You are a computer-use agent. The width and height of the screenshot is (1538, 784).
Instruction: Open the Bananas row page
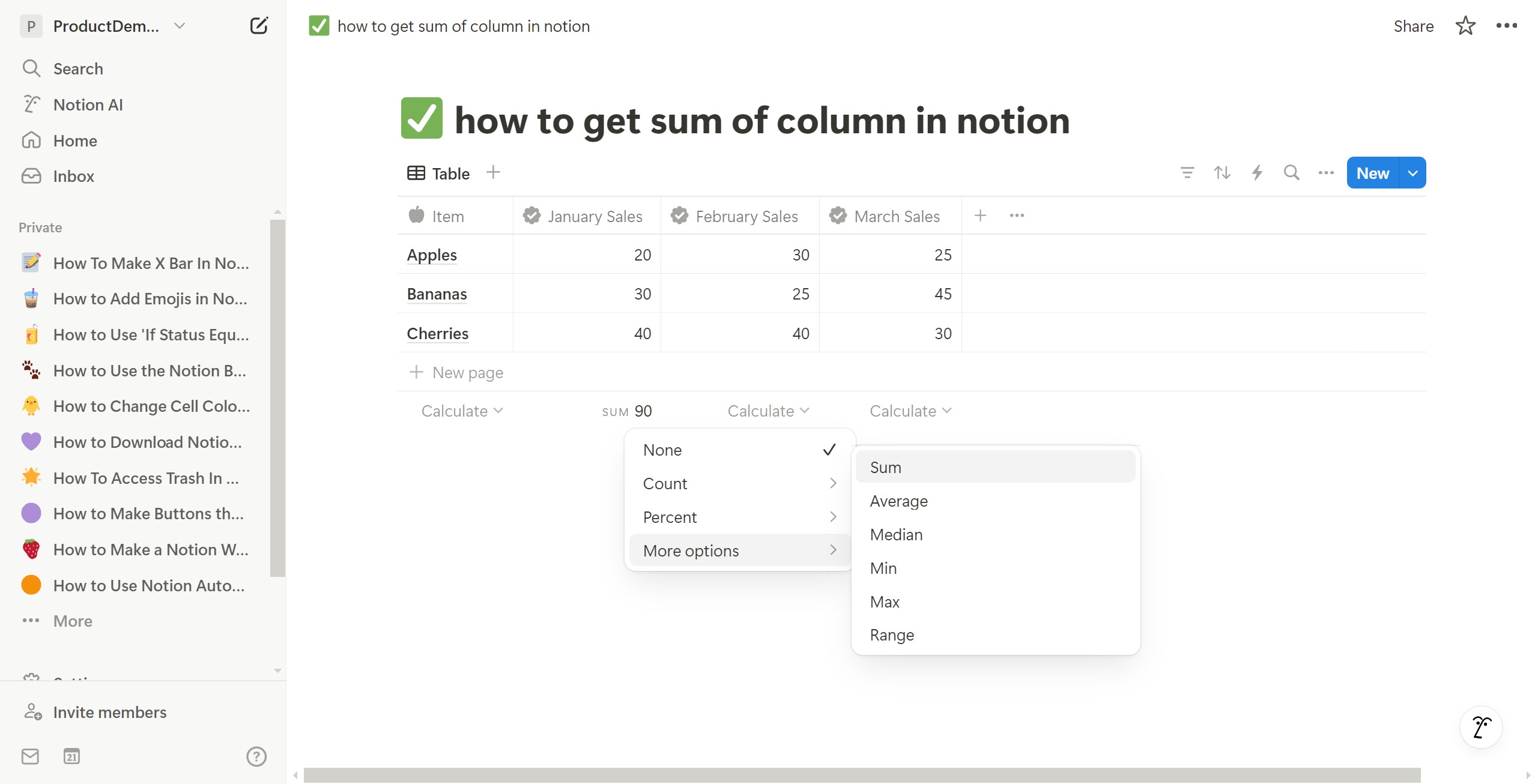coord(437,294)
